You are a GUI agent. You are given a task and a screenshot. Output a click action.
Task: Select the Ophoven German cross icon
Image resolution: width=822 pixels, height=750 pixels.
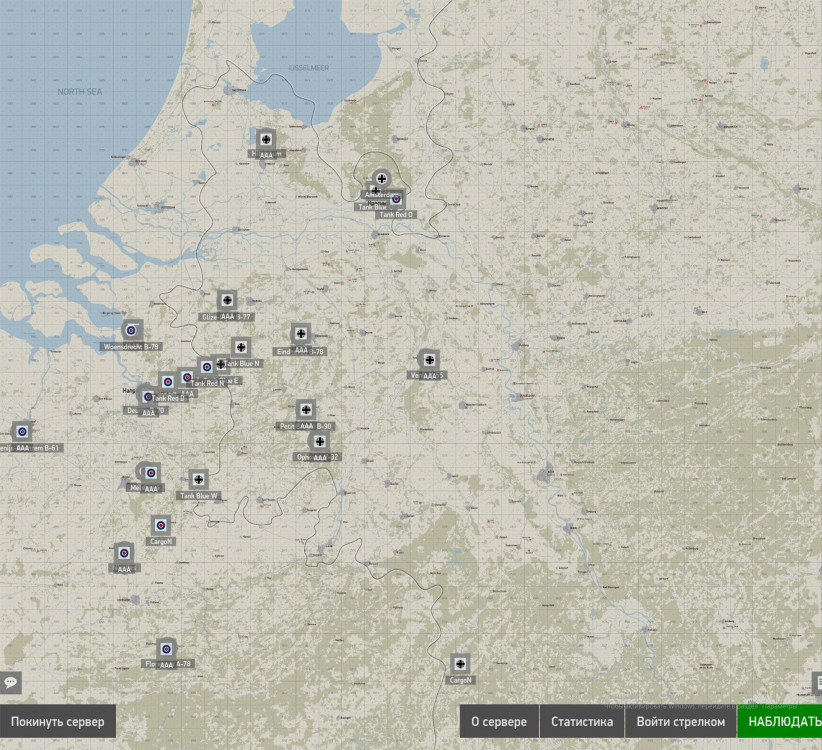click(319, 441)
